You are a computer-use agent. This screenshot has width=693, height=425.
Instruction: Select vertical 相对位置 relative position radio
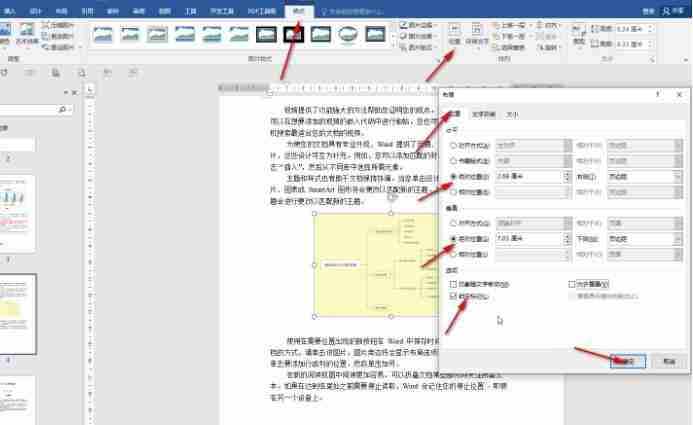453,254
